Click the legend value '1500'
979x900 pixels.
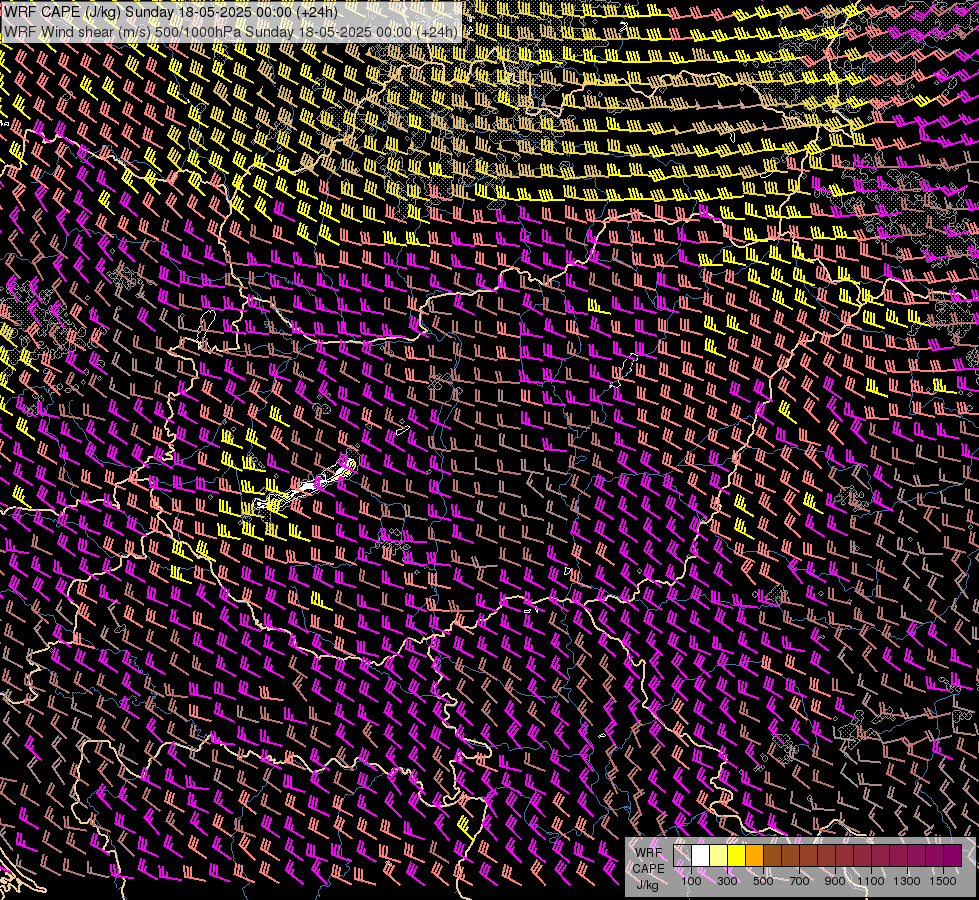pos(943,881)
